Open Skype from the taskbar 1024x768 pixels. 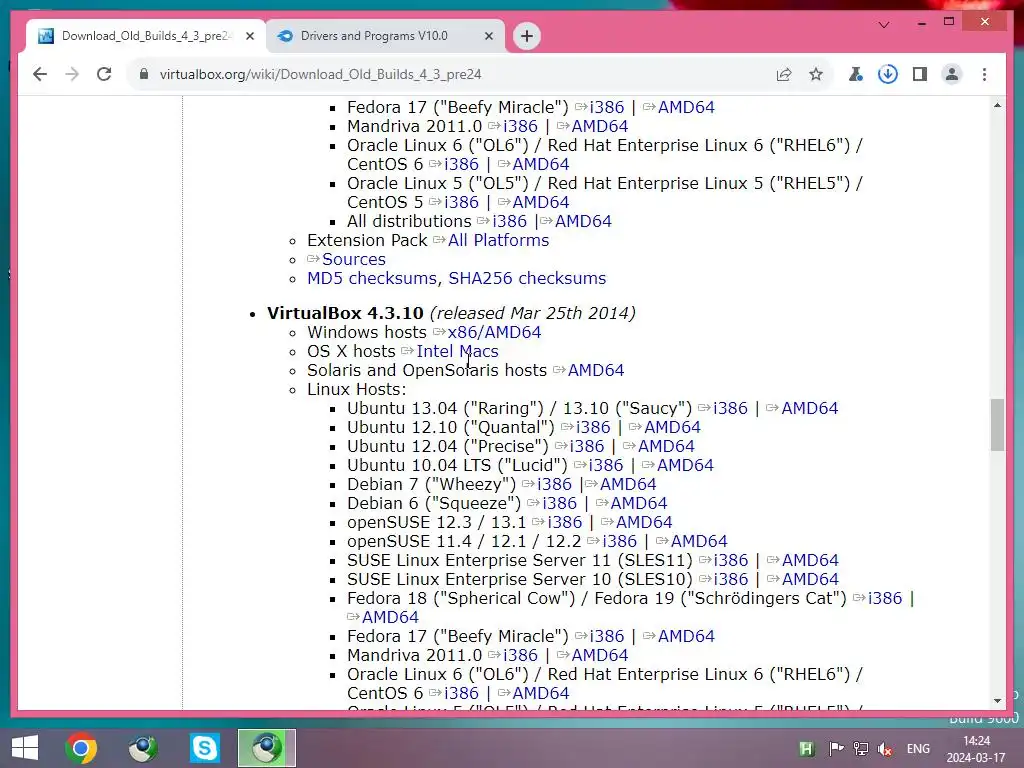coord(204,748)
